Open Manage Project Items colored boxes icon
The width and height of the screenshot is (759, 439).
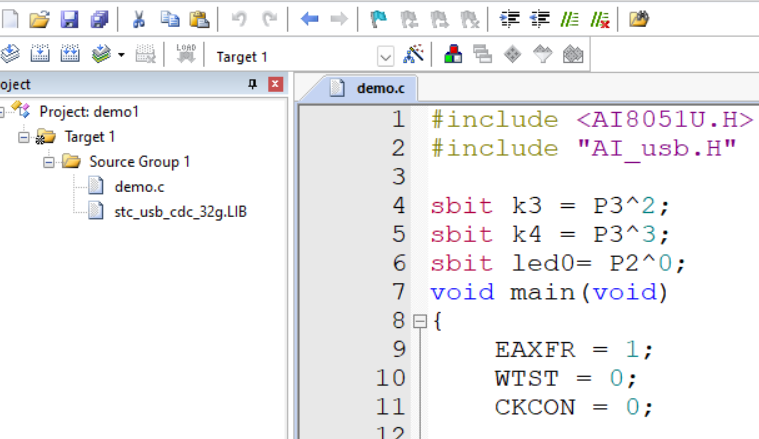pyautogui.click(x=453, y=55)
